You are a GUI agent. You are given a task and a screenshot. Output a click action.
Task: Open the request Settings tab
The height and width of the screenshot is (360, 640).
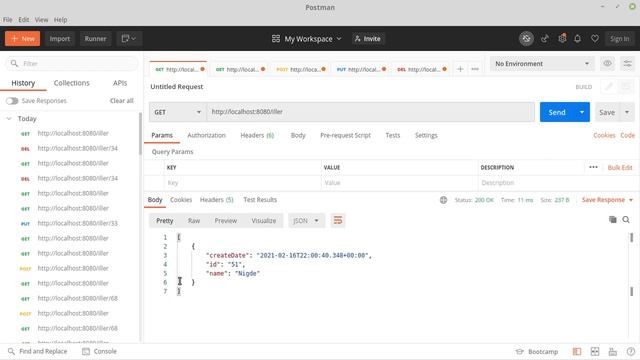[426, 136]
